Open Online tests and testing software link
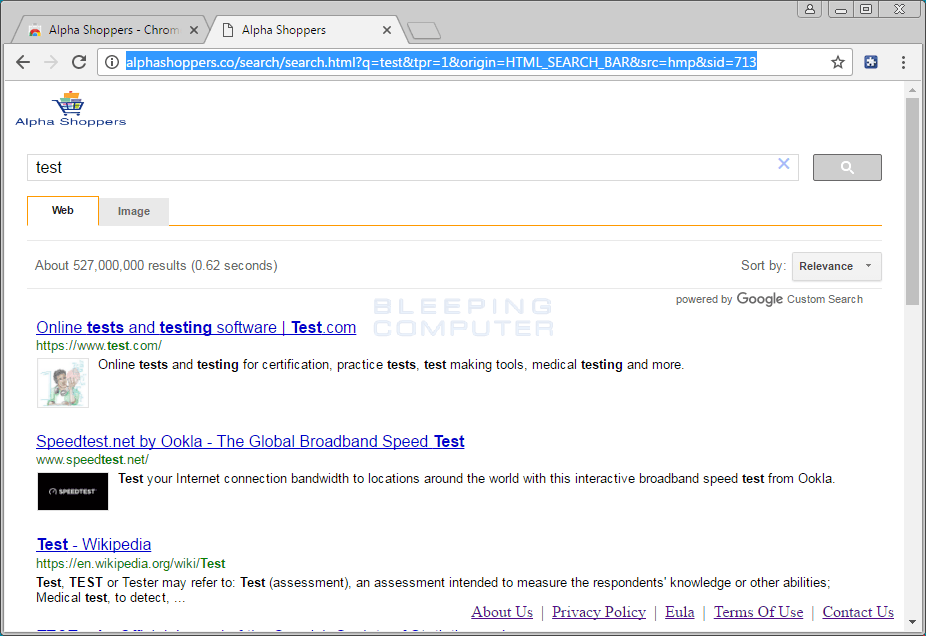Viewport: 926px width, 636px height. [196, 327]
